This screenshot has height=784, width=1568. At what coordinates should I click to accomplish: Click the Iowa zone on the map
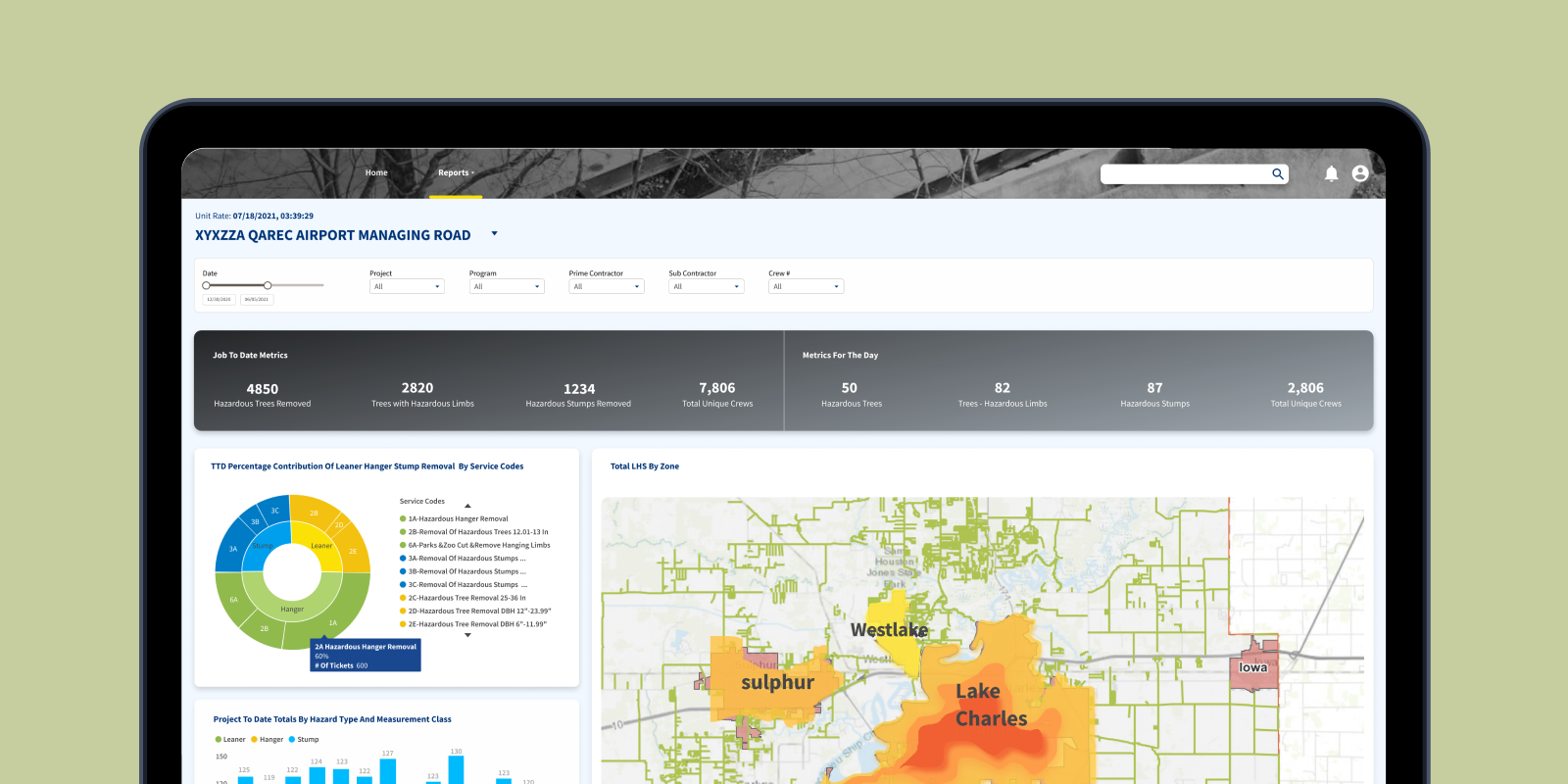click(1254, 667)
